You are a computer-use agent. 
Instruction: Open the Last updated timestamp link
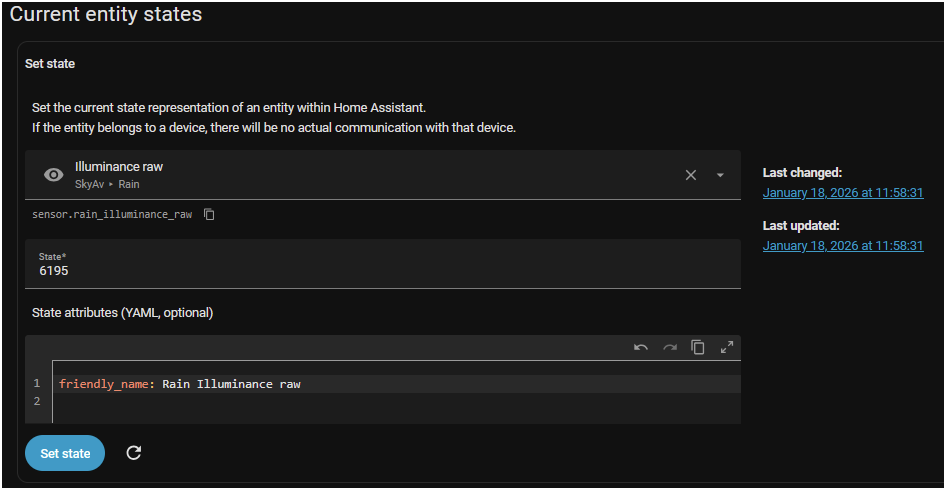click(x=842, y=245)
